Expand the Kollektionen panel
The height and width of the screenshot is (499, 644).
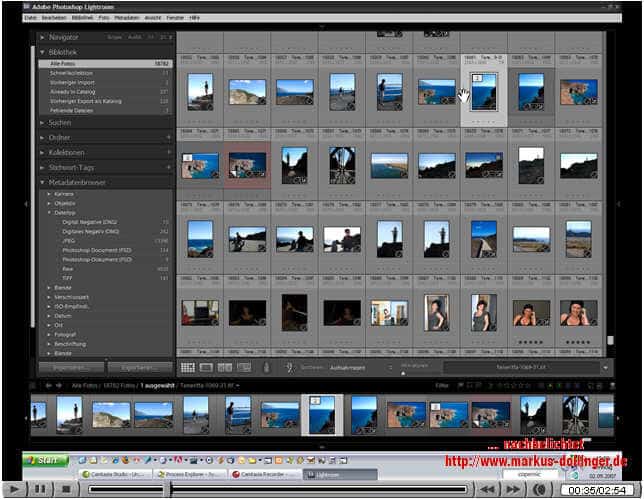pos(43,152)
